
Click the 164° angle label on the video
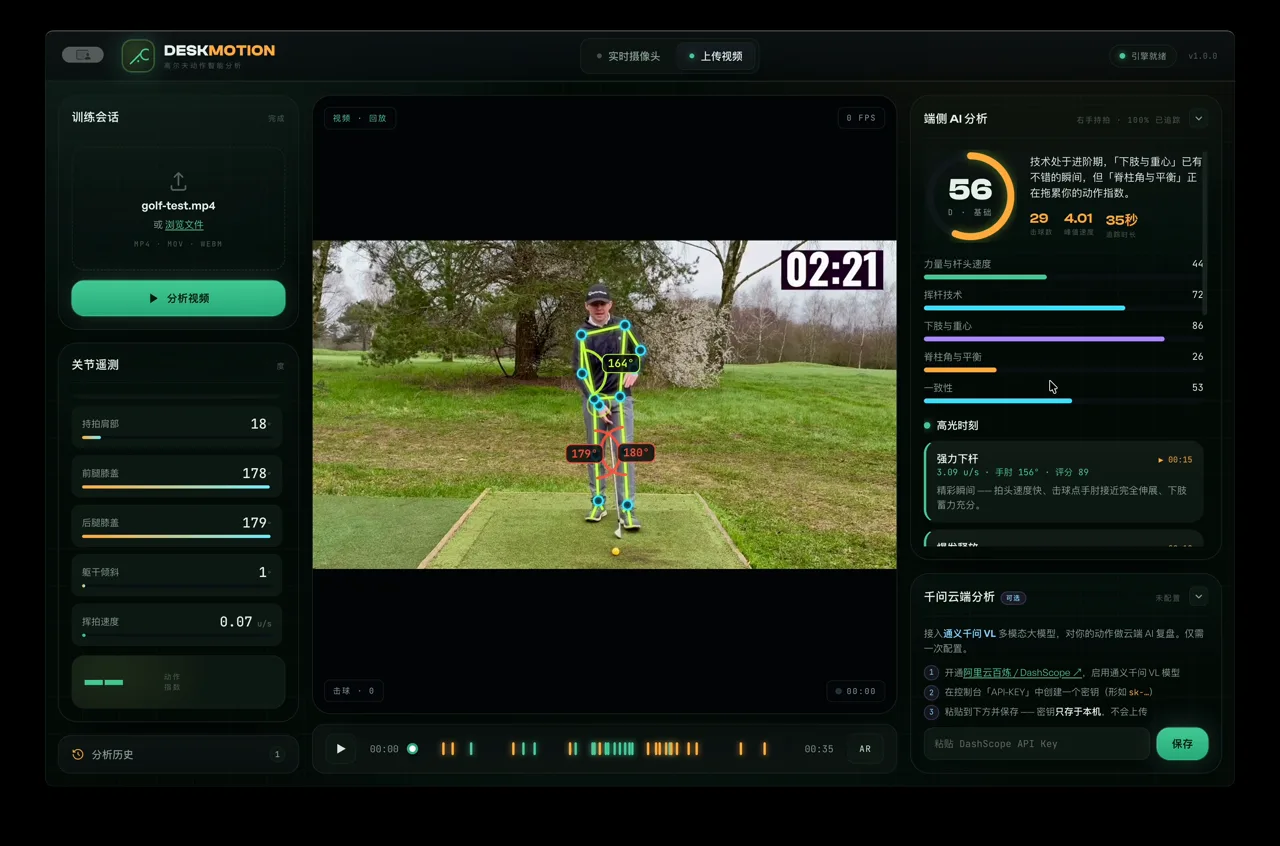tap(621, 363)
